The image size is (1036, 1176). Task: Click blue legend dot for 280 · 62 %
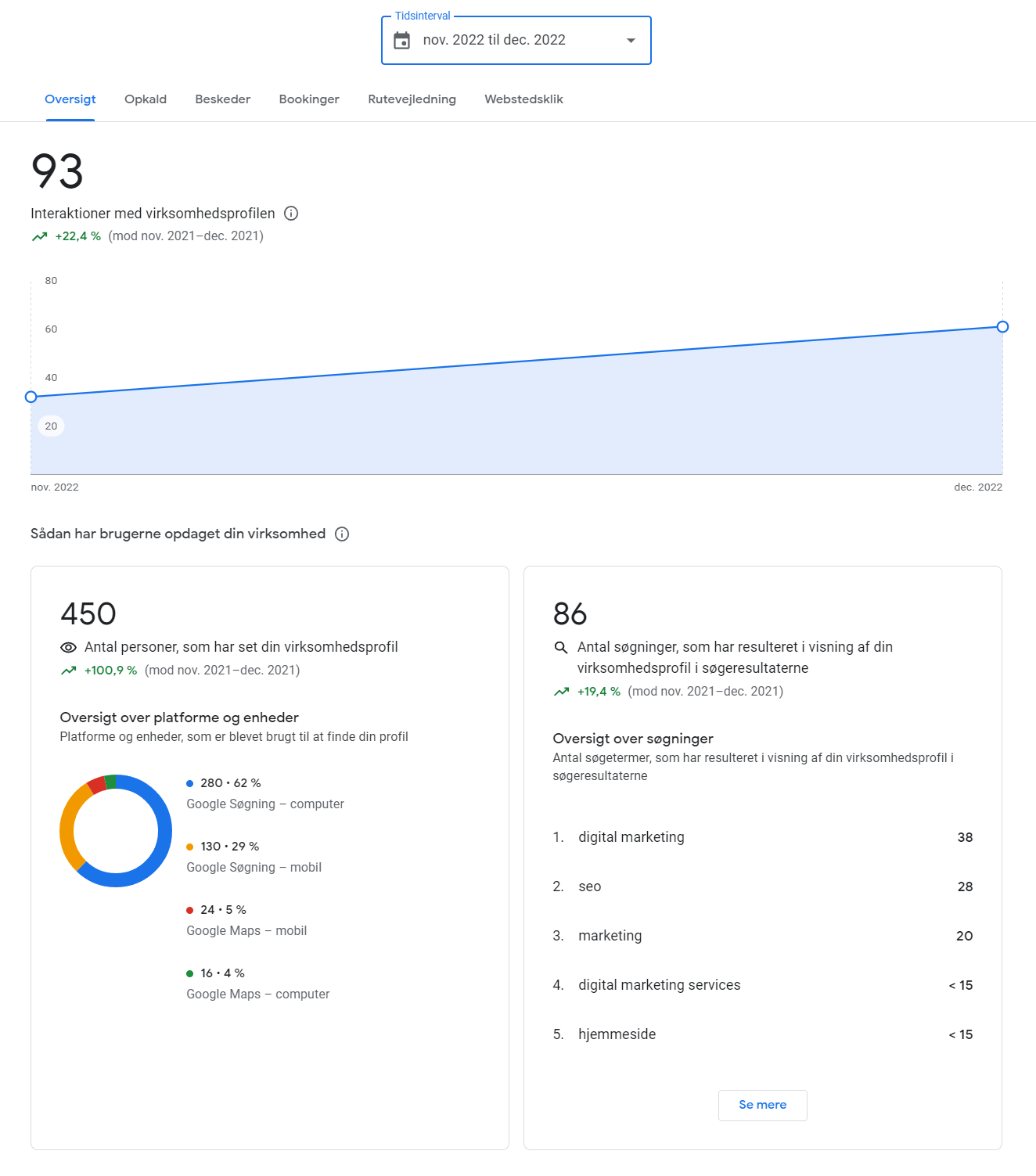189,783
